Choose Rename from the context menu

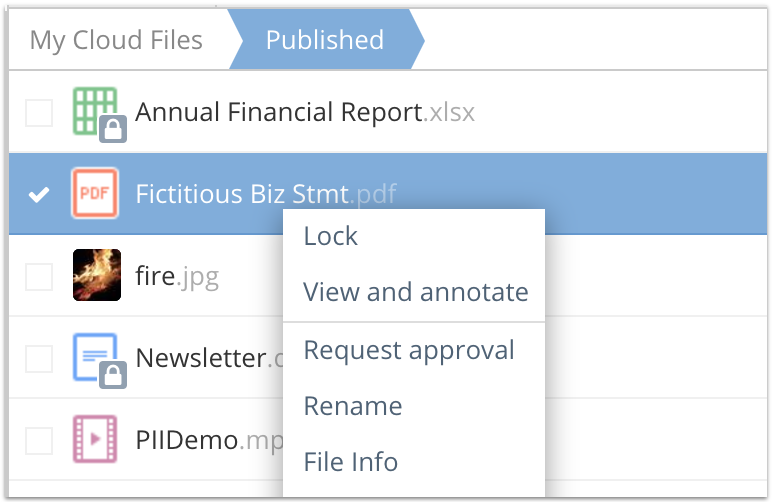[352, 406]
